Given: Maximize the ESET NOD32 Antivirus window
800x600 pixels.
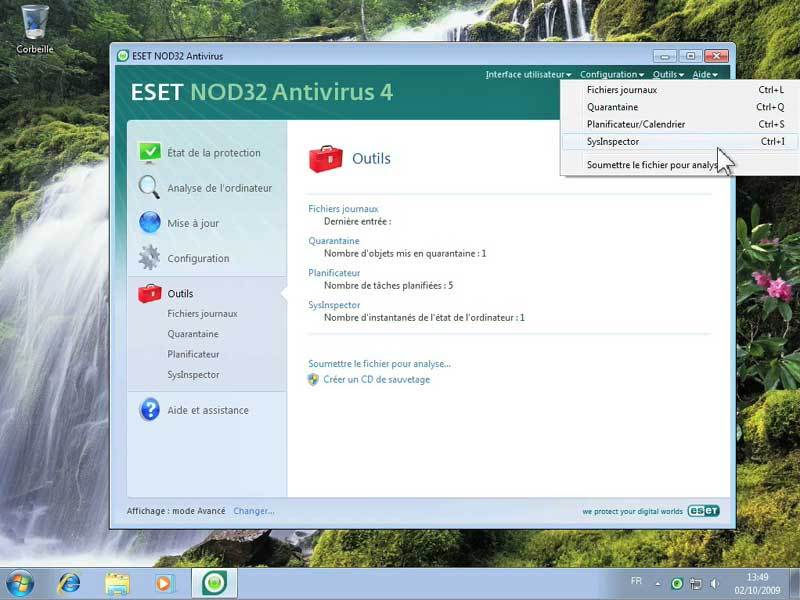Looking at the screenshot, I should [690, 56].
